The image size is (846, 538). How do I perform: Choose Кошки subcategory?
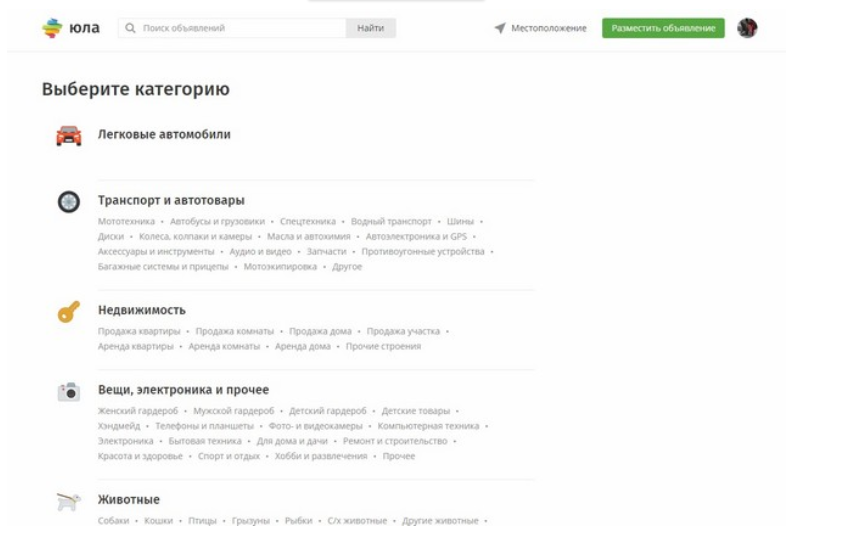[159, 521]
